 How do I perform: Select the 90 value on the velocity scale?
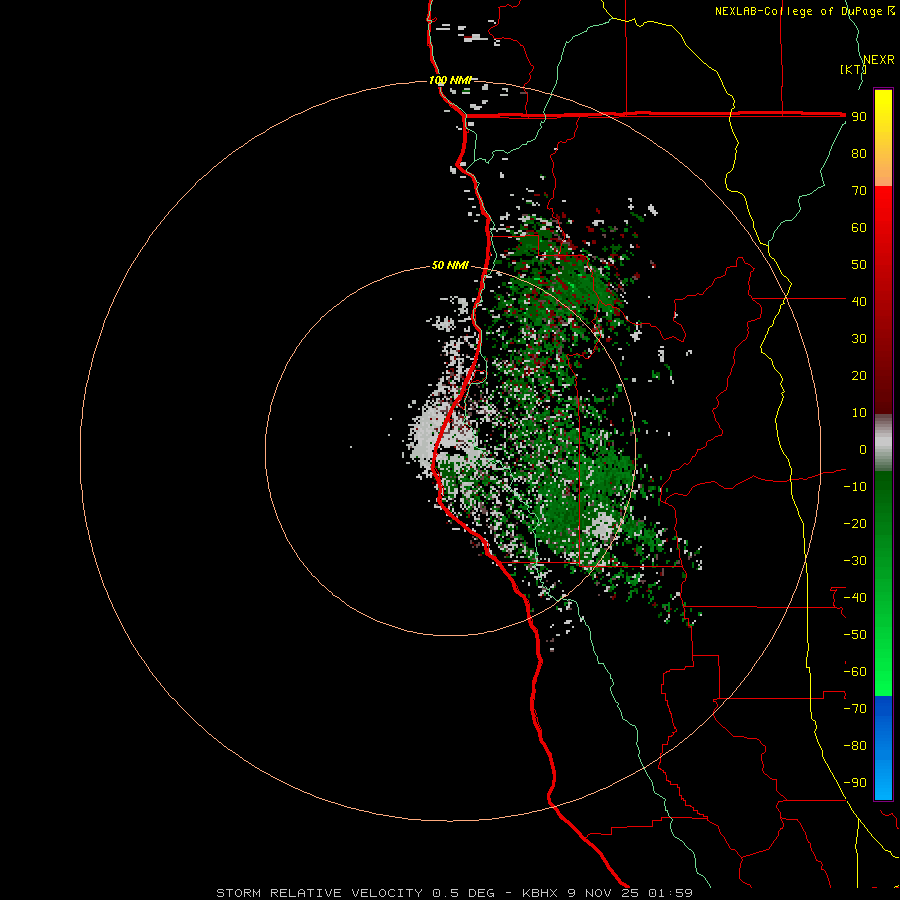point(859,117)
